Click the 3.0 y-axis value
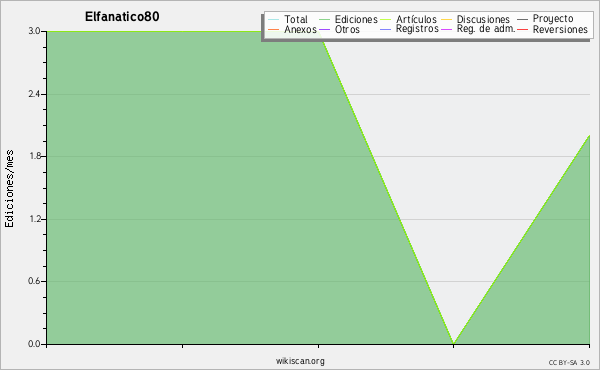Screen dimensions: 600x370 [x=34, y=31]
